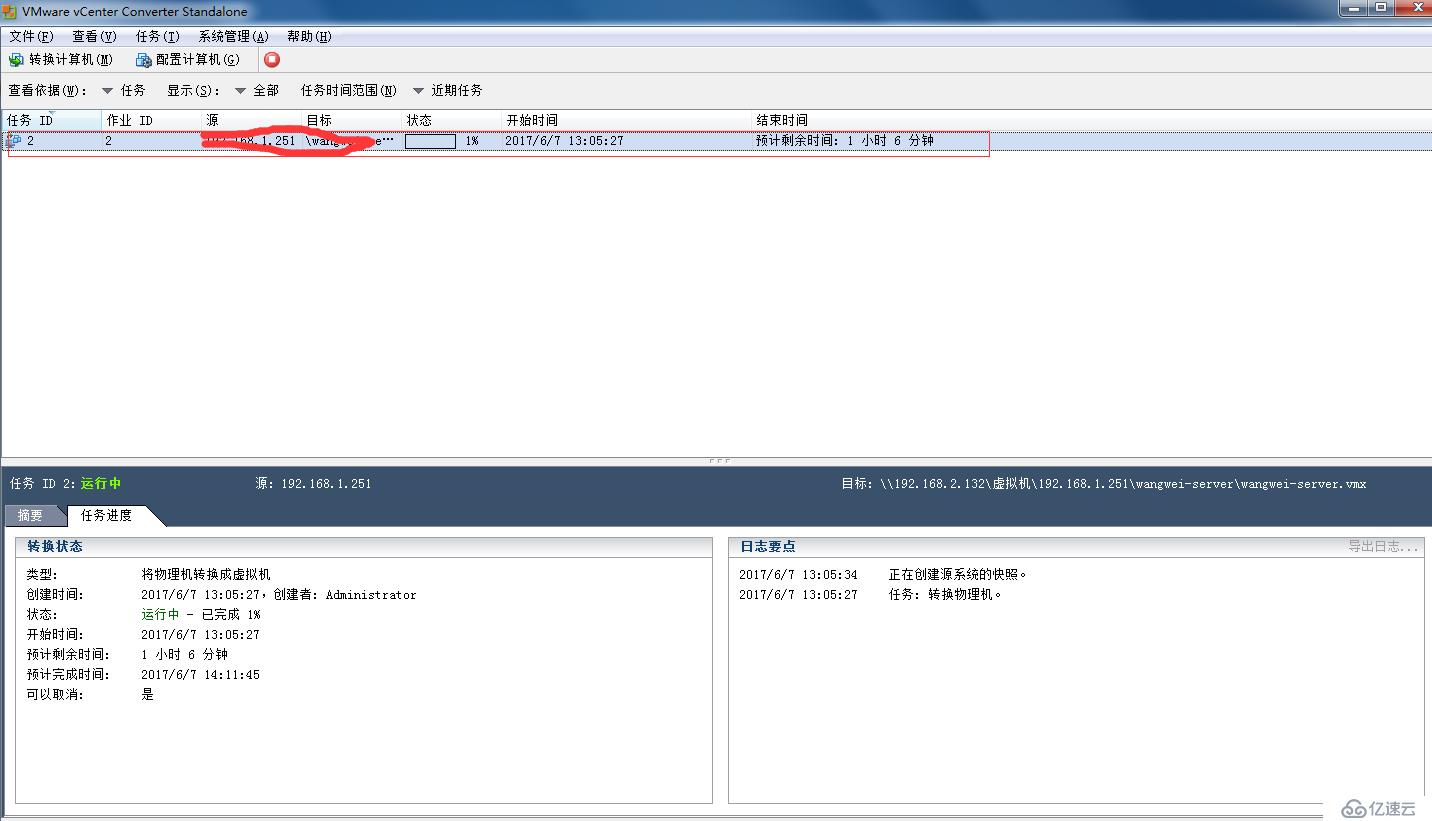The width and height of the screenshot is (1432, 821).
Task: Open the 系统管理(A) menu
Action: point(233,36)
